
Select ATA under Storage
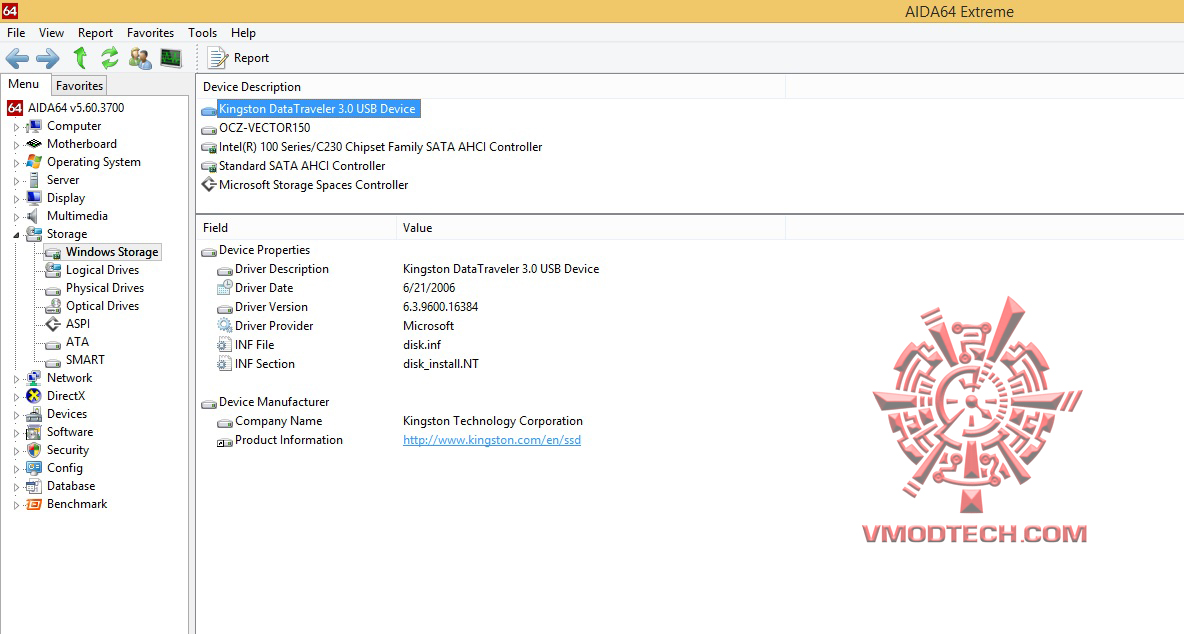pos(77,342)
